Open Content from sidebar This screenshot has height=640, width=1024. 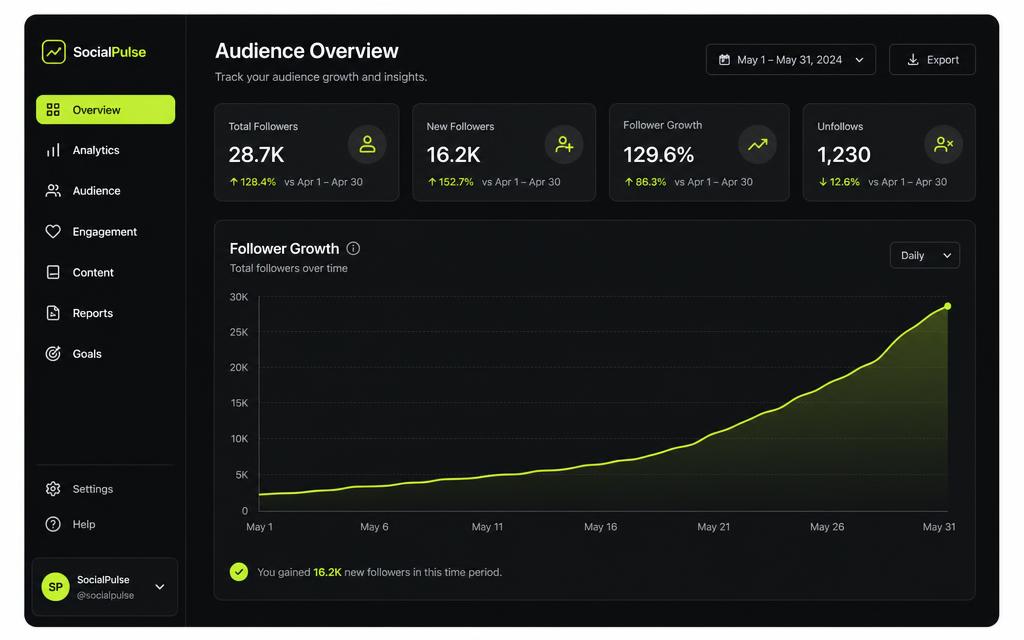pos(106,272)
